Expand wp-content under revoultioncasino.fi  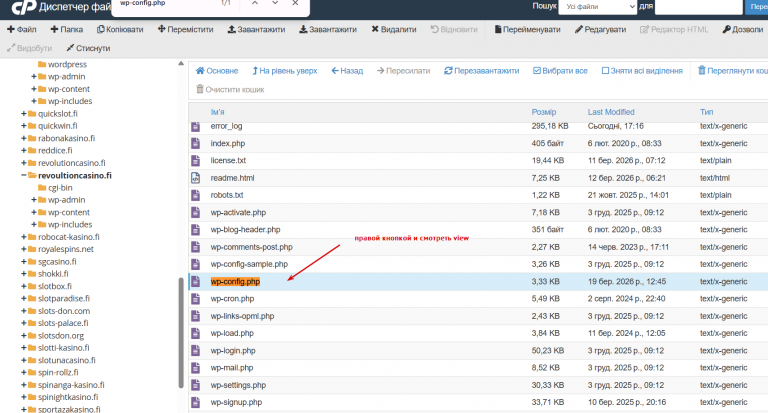(x=33, y=212)
